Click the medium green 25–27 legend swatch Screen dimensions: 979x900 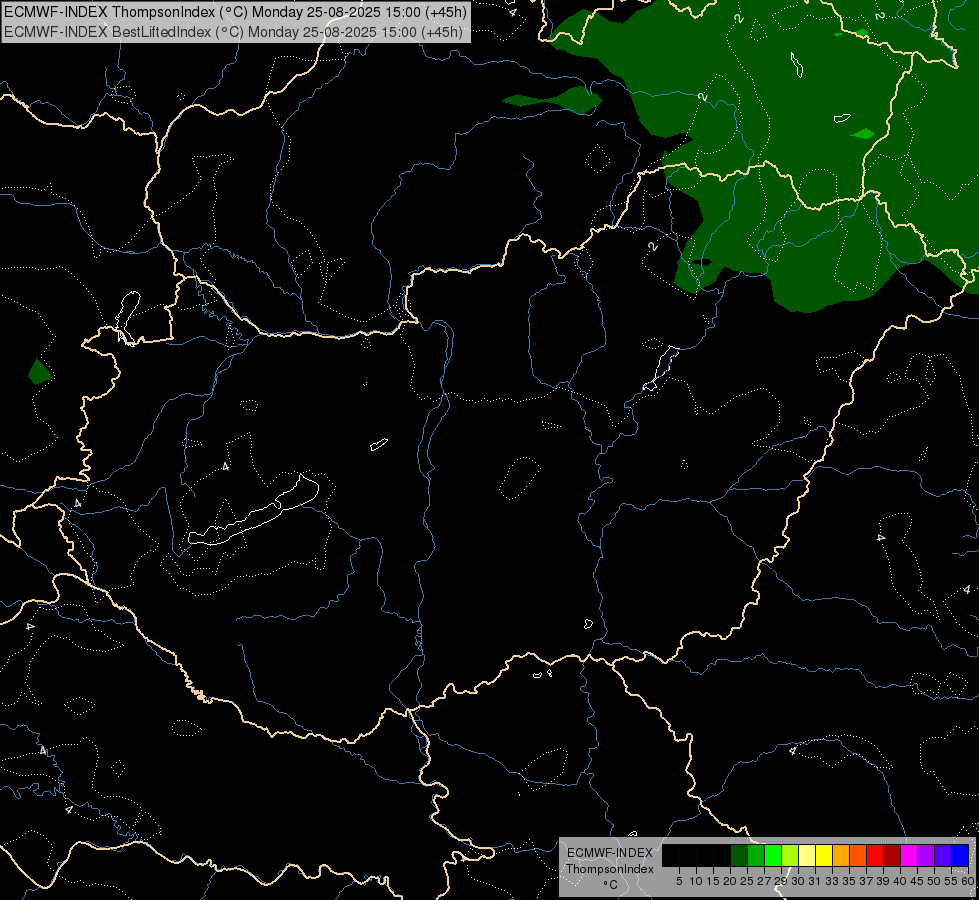coord(756,855)
